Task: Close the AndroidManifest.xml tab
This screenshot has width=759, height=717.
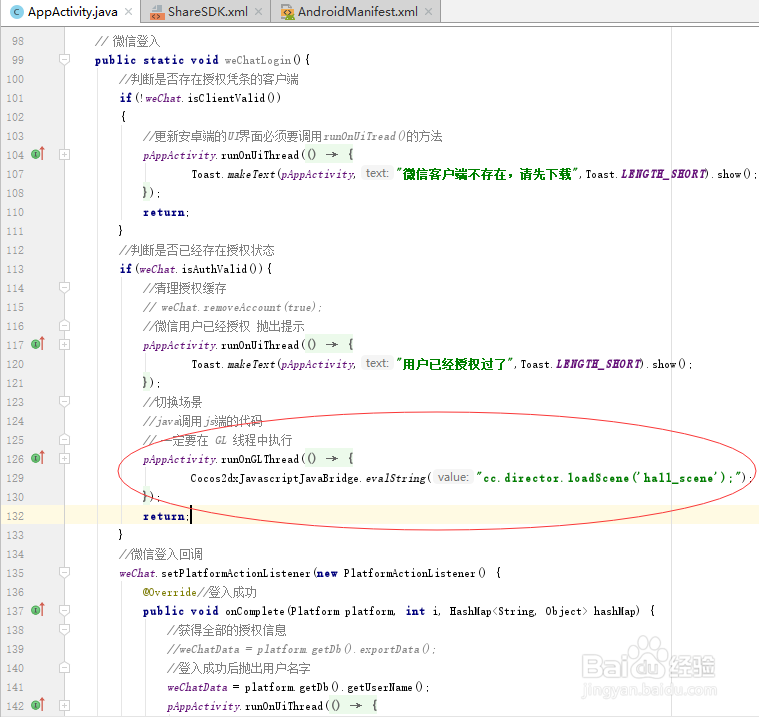Action: click(428, 12)
